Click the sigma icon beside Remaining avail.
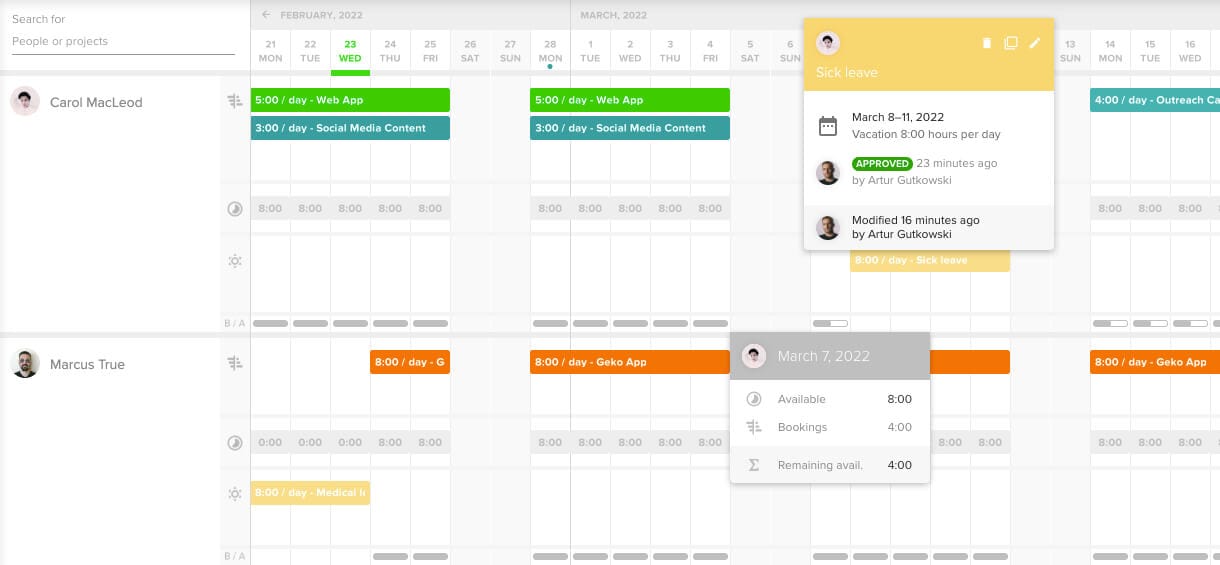Viewport: 1220px width, 565px height. [x=754, y=465]
